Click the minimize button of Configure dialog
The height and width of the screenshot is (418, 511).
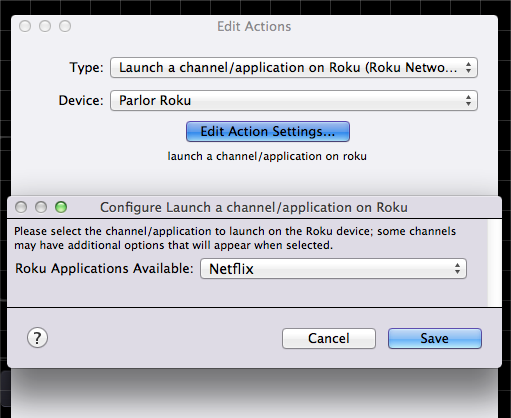(x=41, y=207)
